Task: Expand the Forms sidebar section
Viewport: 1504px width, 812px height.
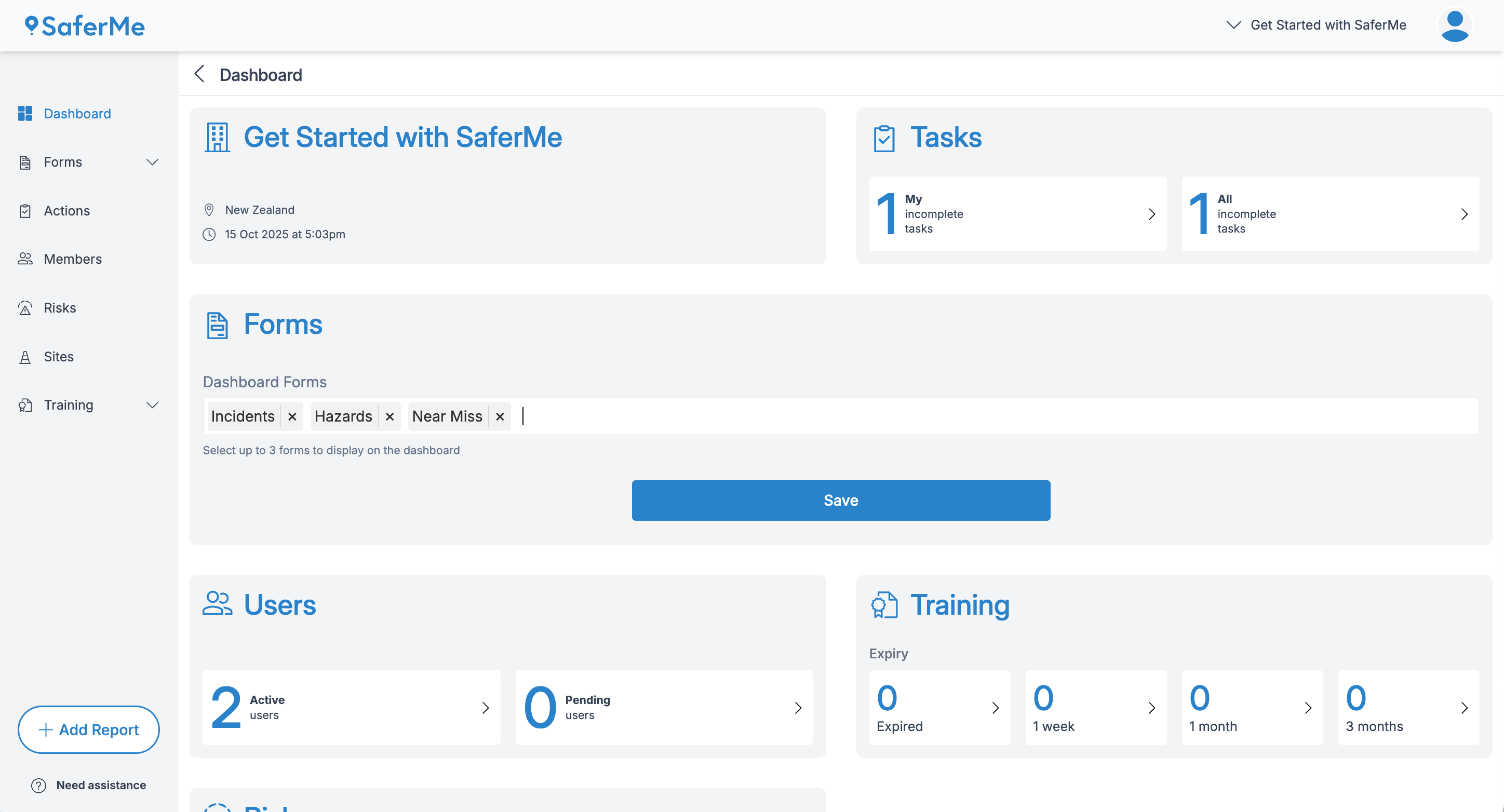Action: (x=152, y=161)
